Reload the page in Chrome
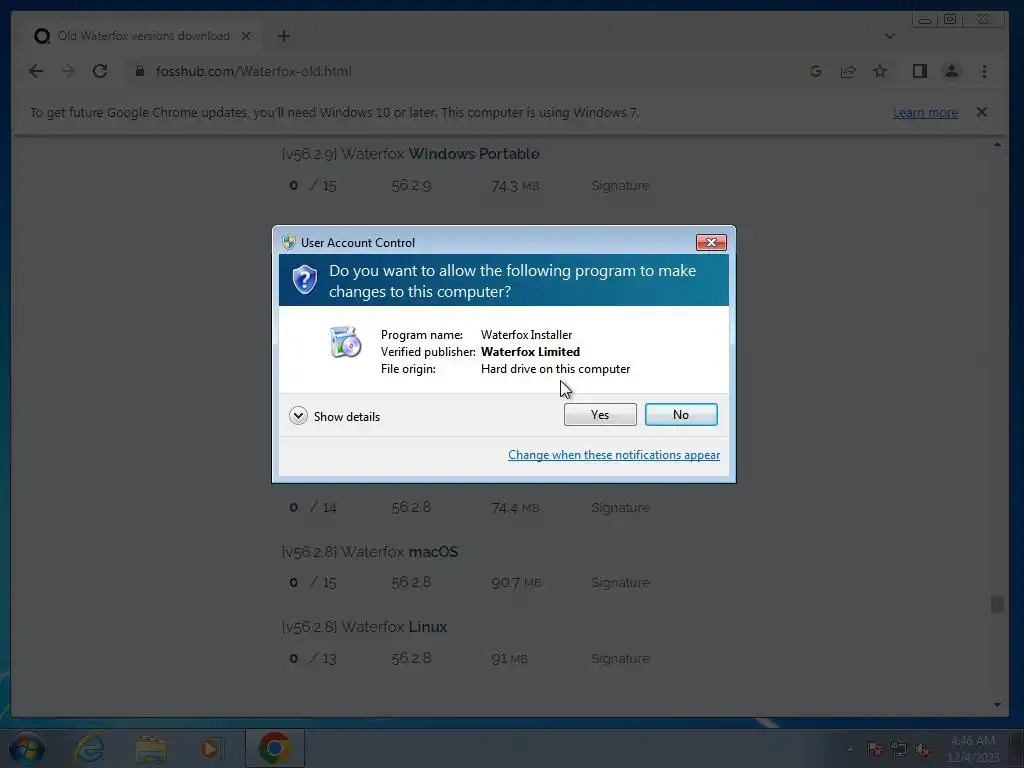Viewport: 1024px width, 768px height. (100, 71)
